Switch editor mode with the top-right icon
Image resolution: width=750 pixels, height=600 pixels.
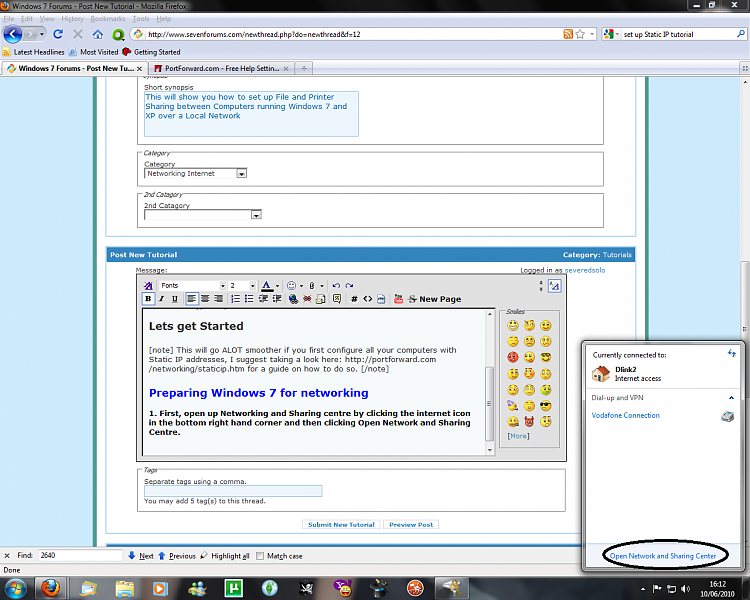click(554, 286)
